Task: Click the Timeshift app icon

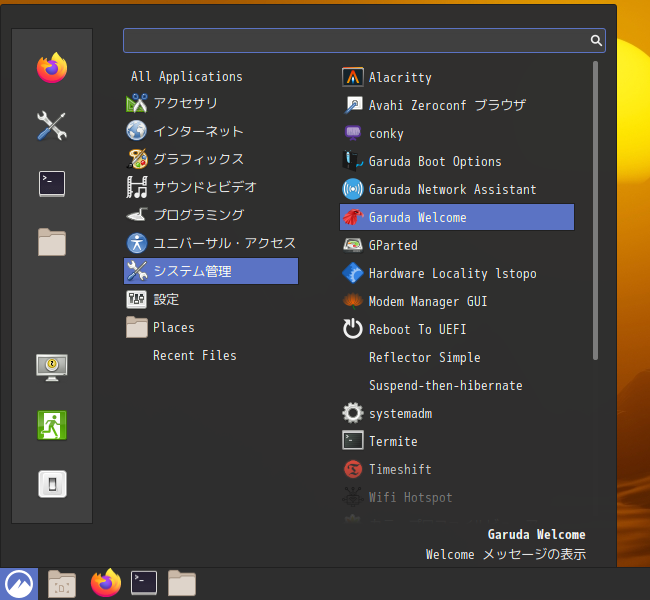Action: click(x=353, y=469)
